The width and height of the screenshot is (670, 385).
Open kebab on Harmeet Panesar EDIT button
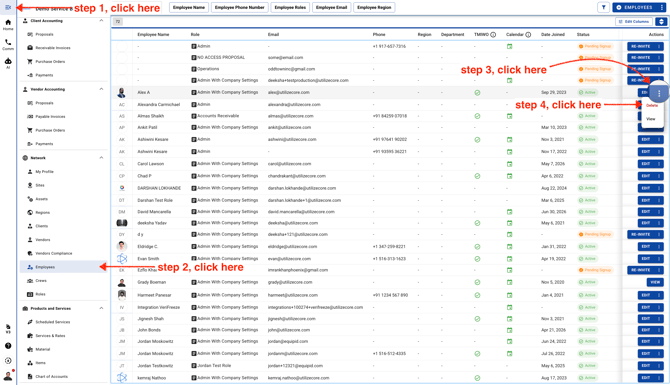tap(659, 295)
